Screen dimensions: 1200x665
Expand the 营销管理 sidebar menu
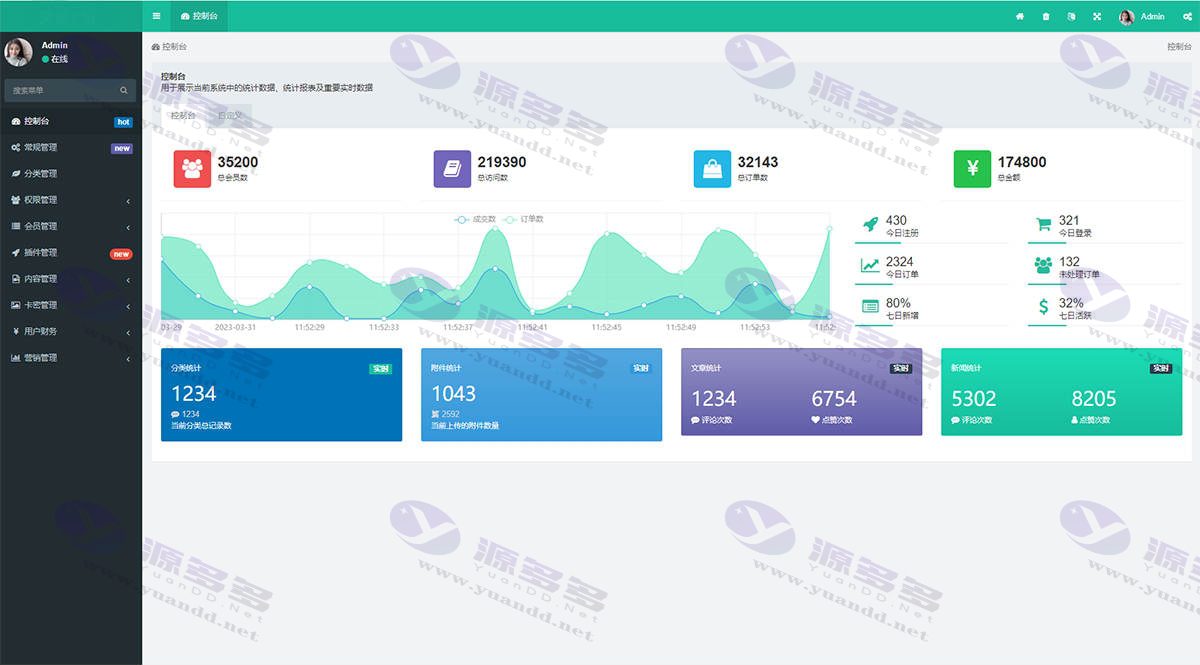[x=71, y=357]
